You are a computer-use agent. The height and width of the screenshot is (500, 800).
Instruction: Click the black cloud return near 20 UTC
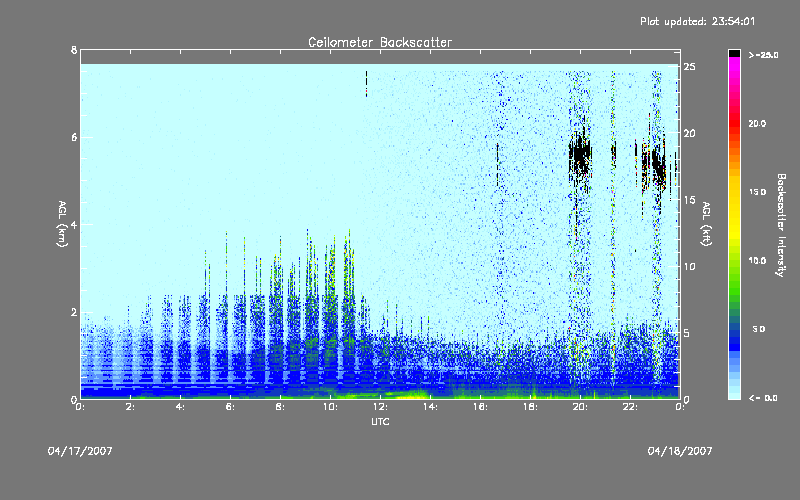point(580,157)
